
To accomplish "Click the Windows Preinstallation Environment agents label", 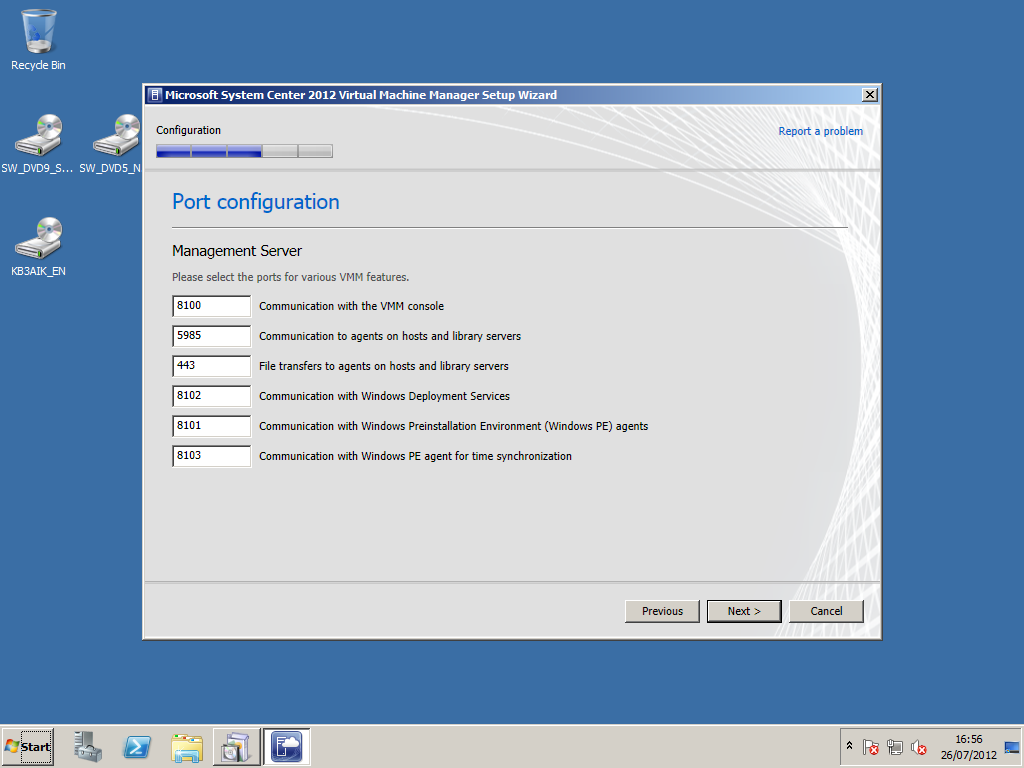I will 453,426.
